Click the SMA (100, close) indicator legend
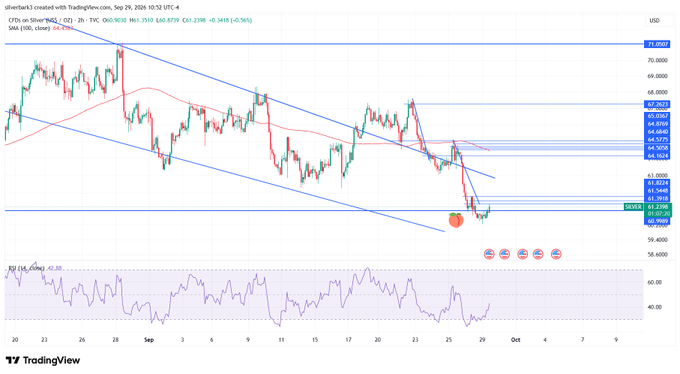Screen dimensions: 680x374 click(x=29, y=28)
